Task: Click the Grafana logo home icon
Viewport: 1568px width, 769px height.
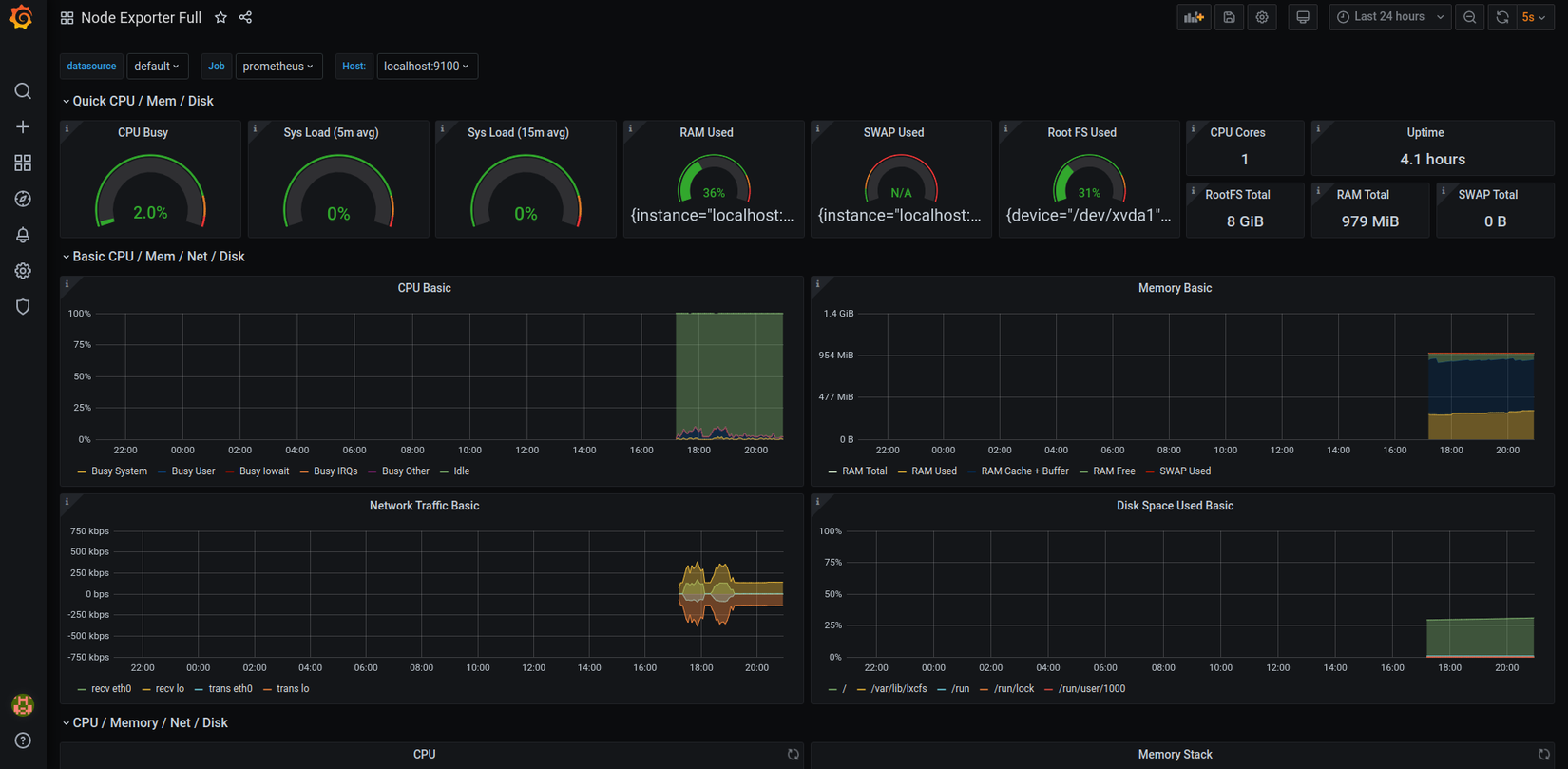Action: [x=21, y=17]
